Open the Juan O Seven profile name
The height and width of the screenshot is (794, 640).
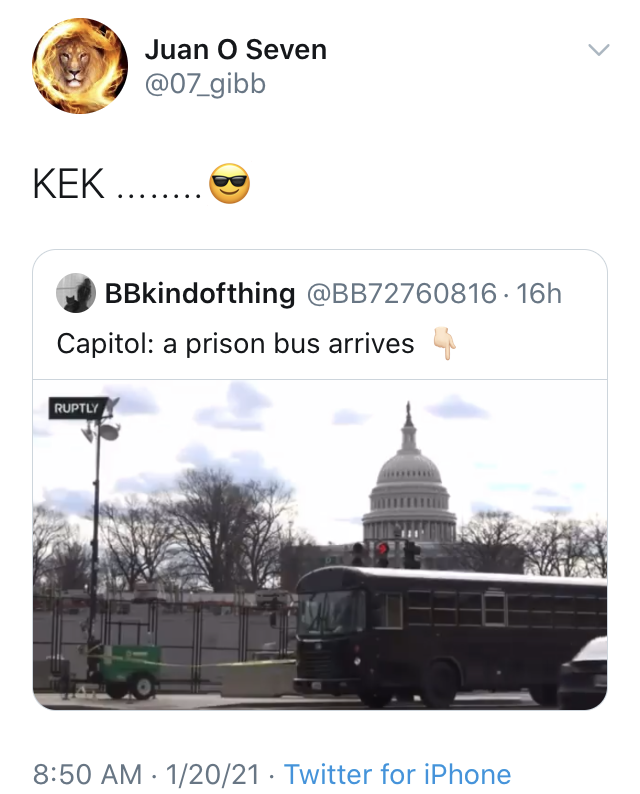pos(235,50)
